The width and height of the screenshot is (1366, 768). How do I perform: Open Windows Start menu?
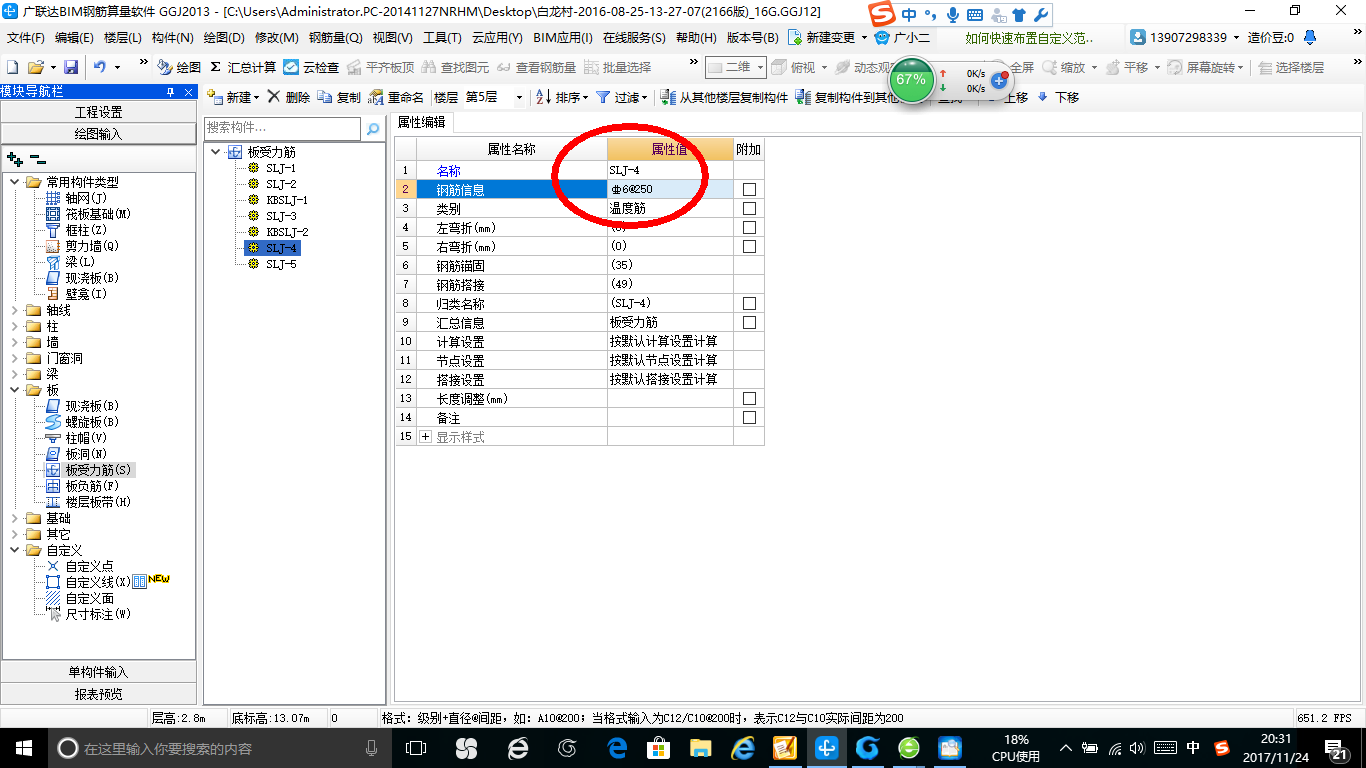[23, 747]
